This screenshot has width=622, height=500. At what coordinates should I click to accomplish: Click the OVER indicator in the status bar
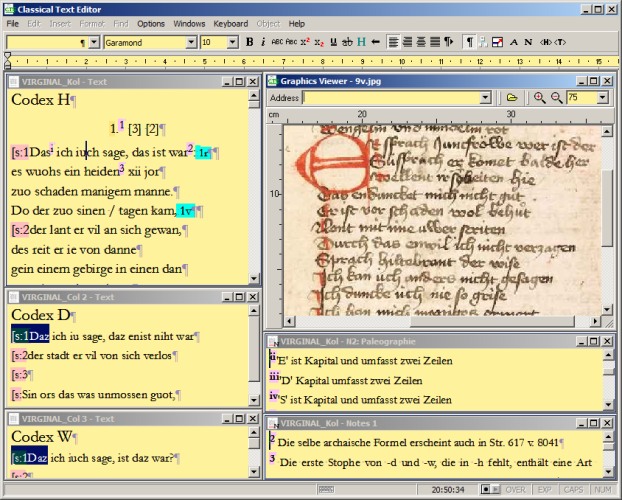[515, 490]
